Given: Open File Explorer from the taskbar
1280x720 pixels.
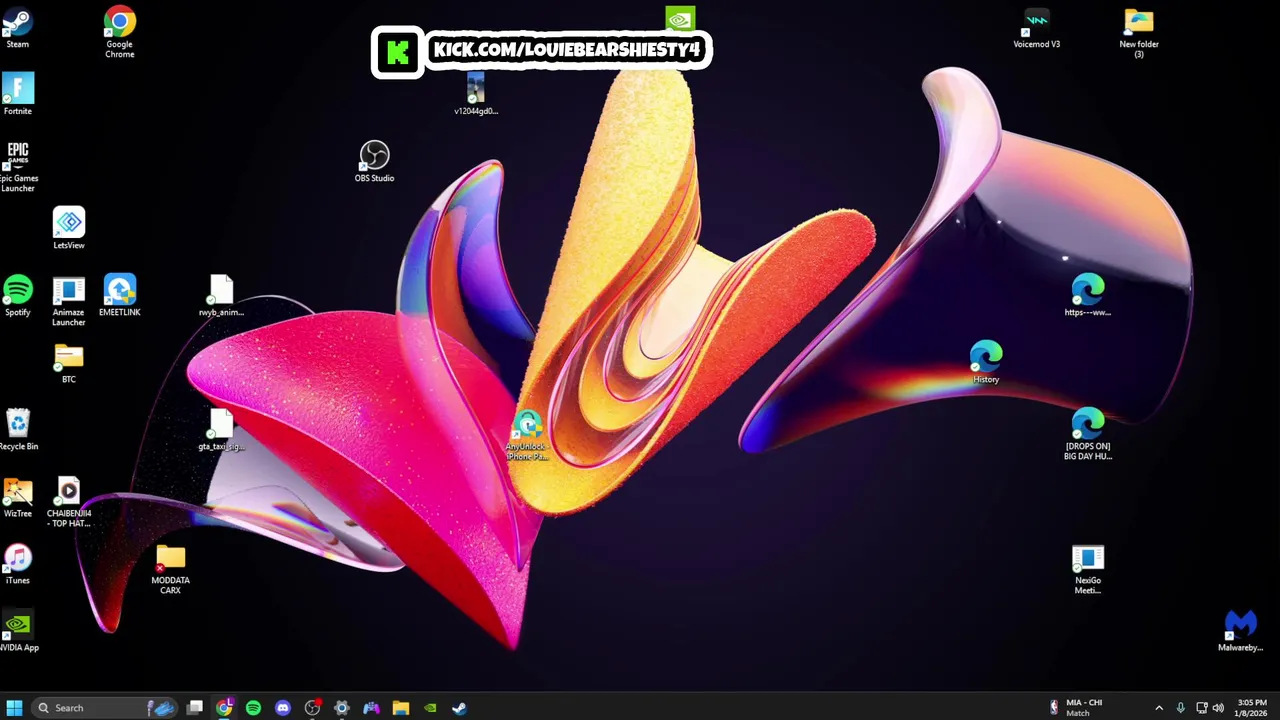Looking at the screenshot, I should point(401,708).
